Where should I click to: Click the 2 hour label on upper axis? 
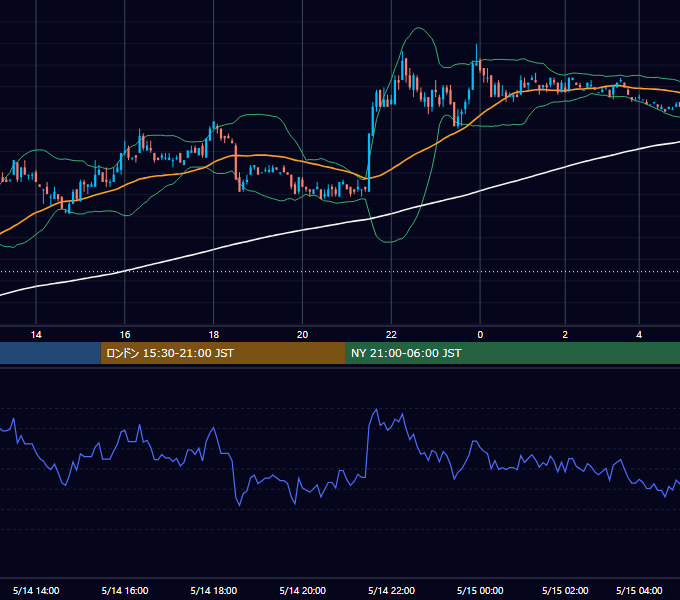point(565,335)
